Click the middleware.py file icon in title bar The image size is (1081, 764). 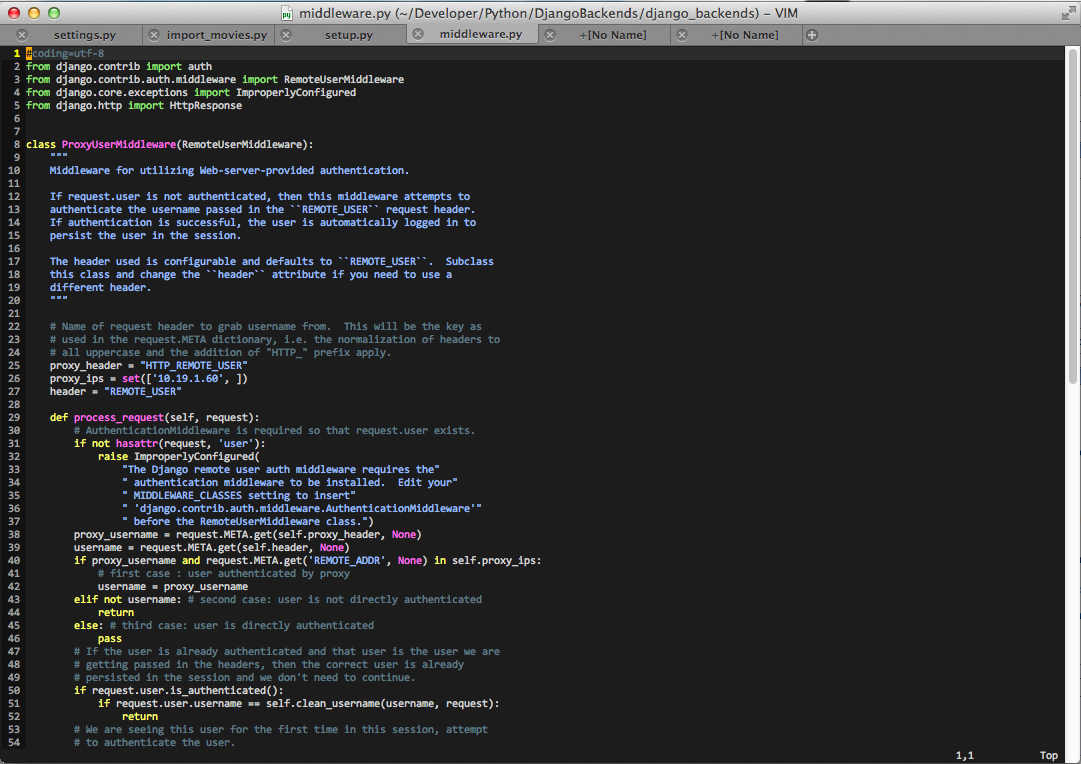click(287, 13)
